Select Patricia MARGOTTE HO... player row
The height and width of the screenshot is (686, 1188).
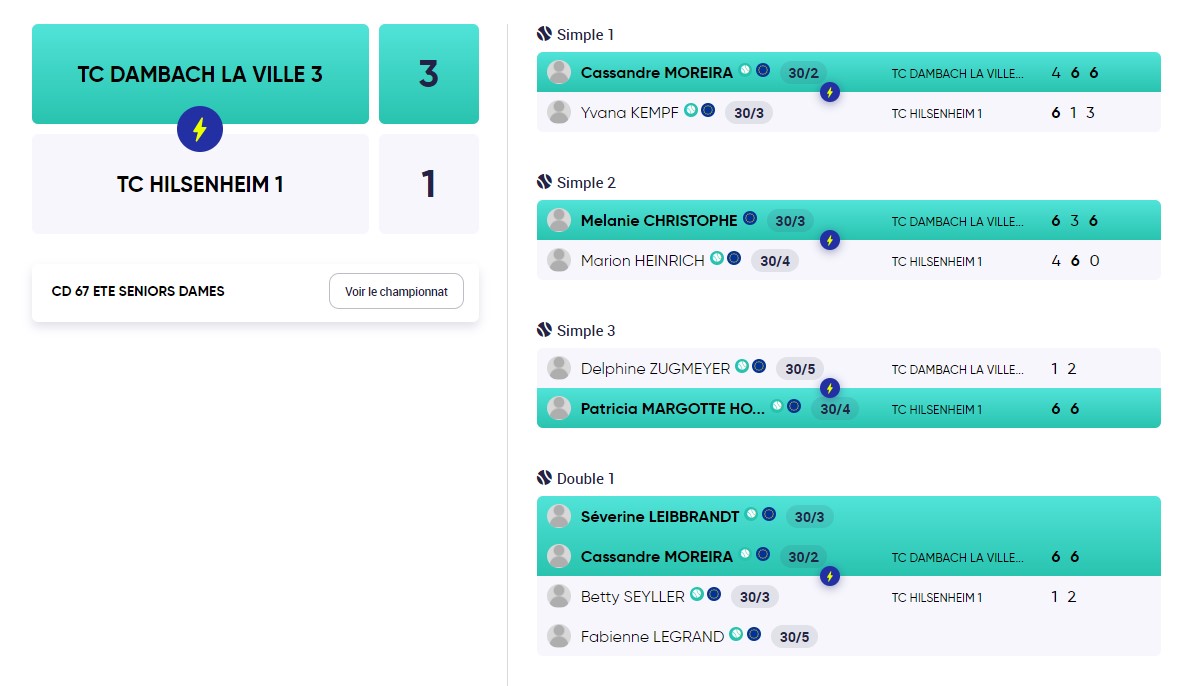point(849,409)
